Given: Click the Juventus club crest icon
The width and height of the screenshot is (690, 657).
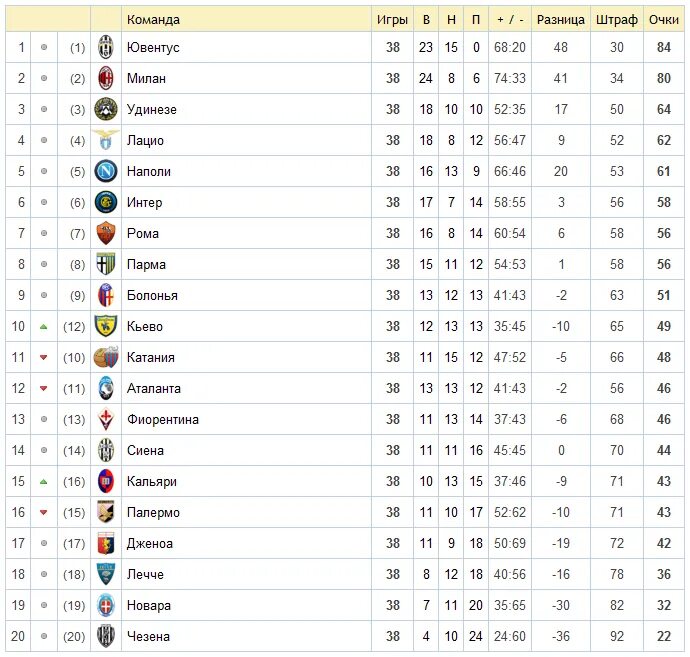Looking at the screenshot, I should pyautogui.click(x=106, y=47).
